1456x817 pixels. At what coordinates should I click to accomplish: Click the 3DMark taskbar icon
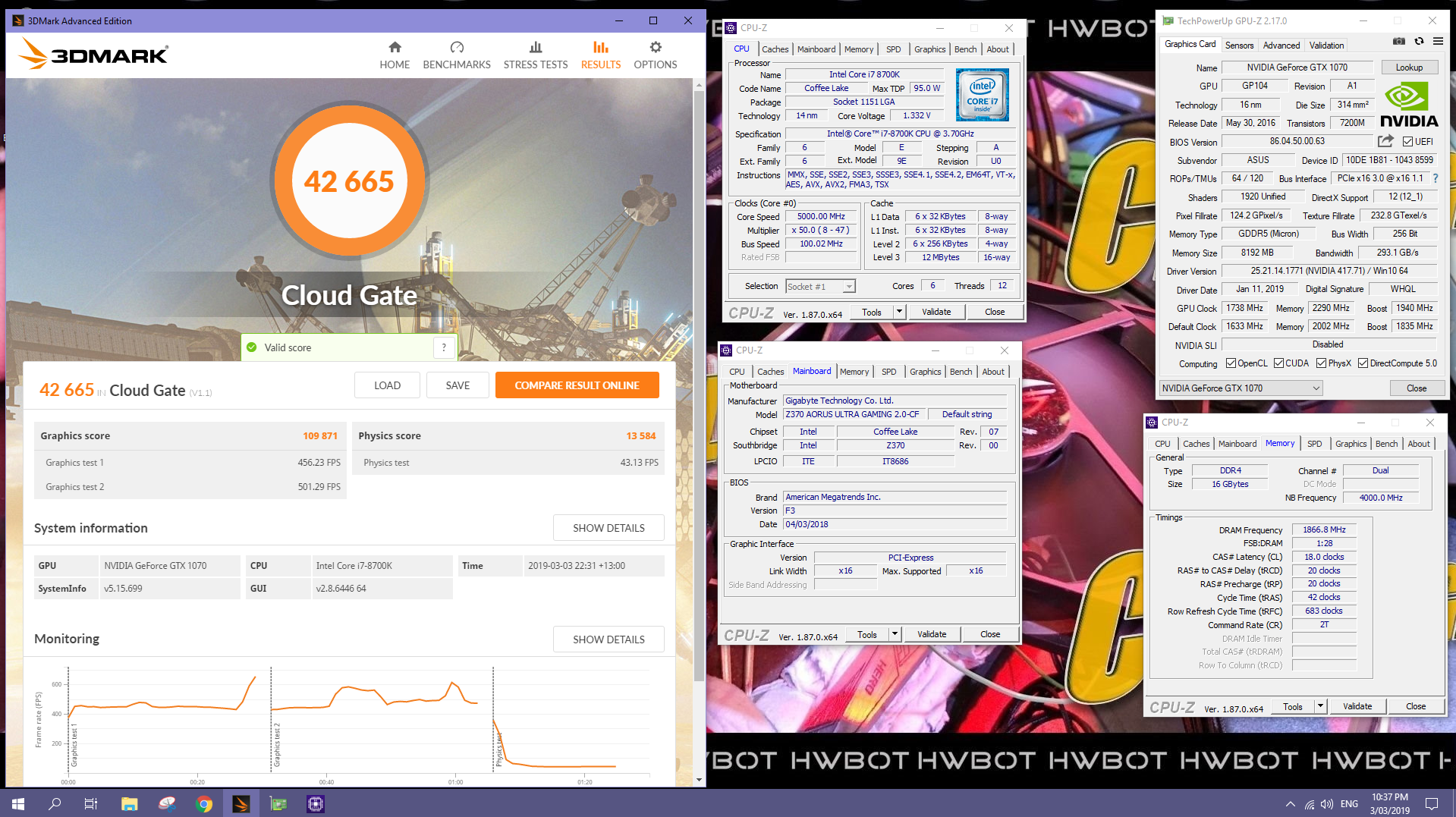click(x=241, y=803)
